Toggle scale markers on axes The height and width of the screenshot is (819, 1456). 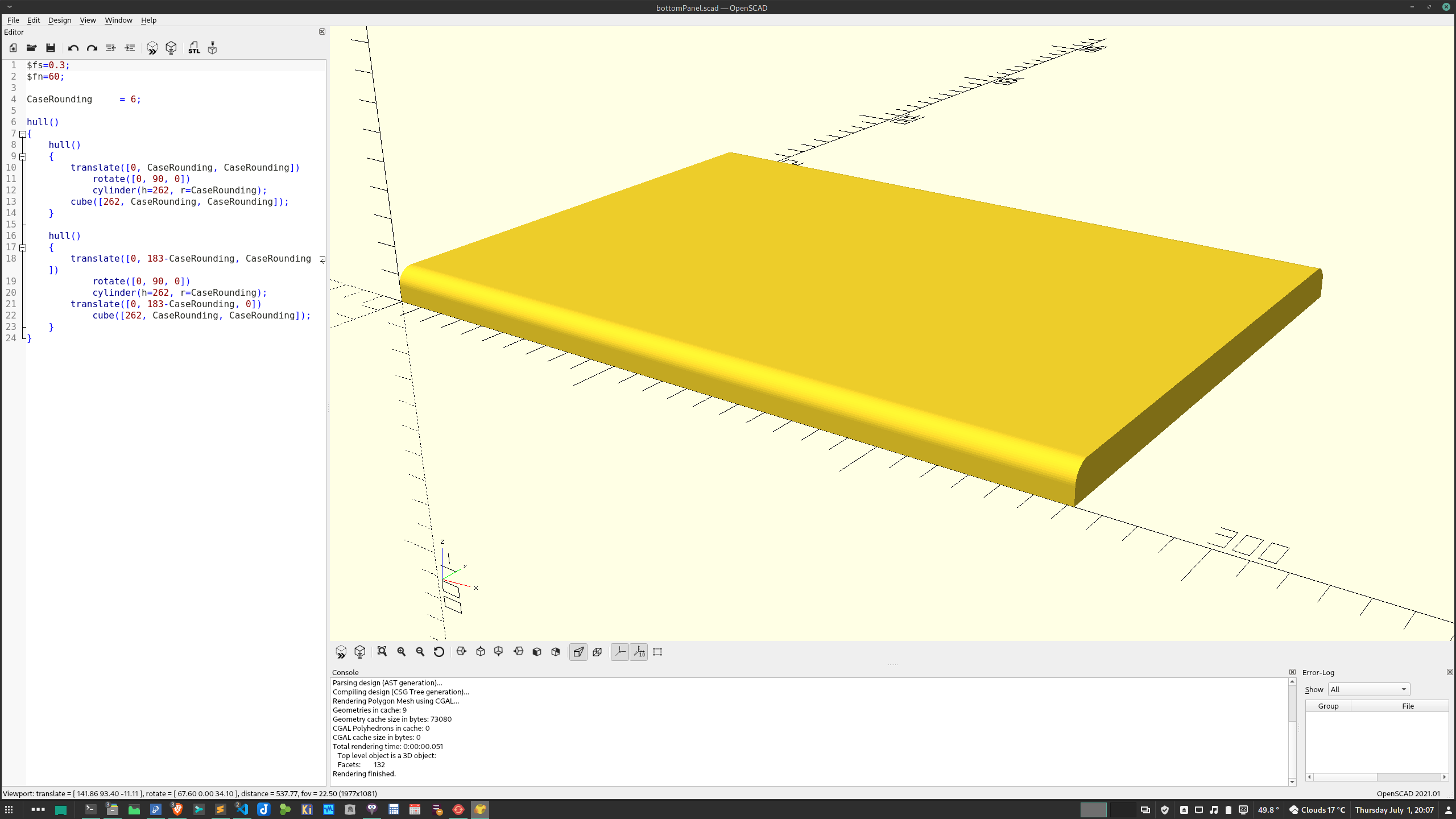[x=639, y=652]
